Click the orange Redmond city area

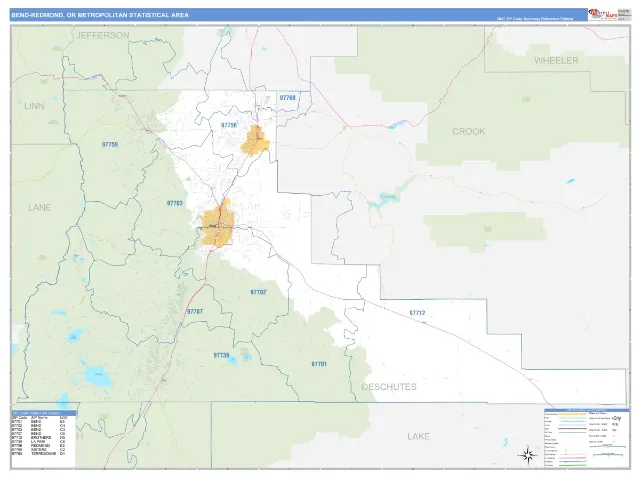tap(255, 141)
